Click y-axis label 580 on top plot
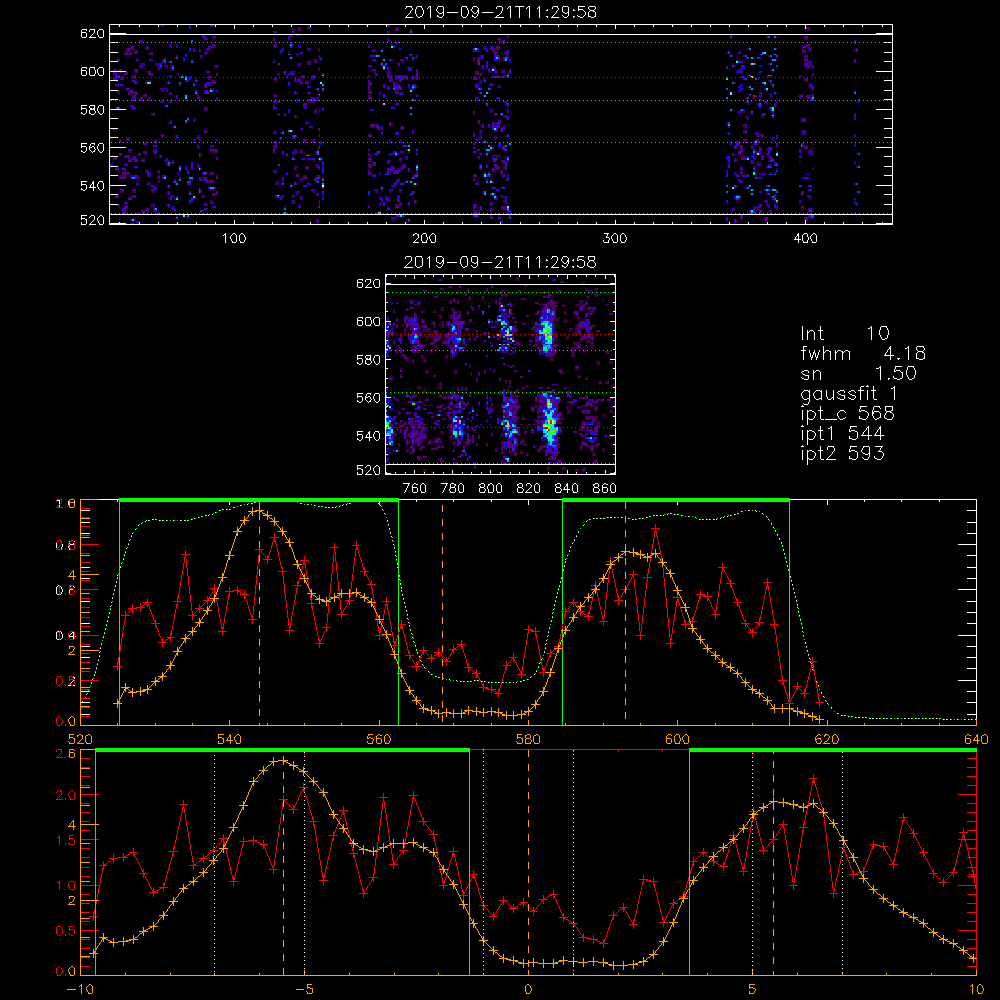Image resolution: width=1000 pixels, height=1000 pixels. tap(92, 110)
